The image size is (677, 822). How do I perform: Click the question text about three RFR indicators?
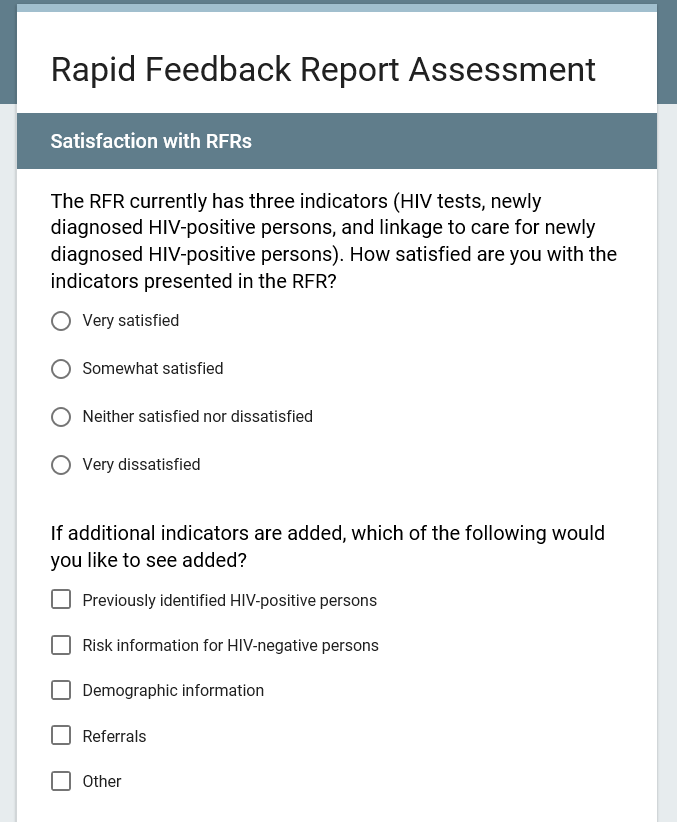pos(334,241)
